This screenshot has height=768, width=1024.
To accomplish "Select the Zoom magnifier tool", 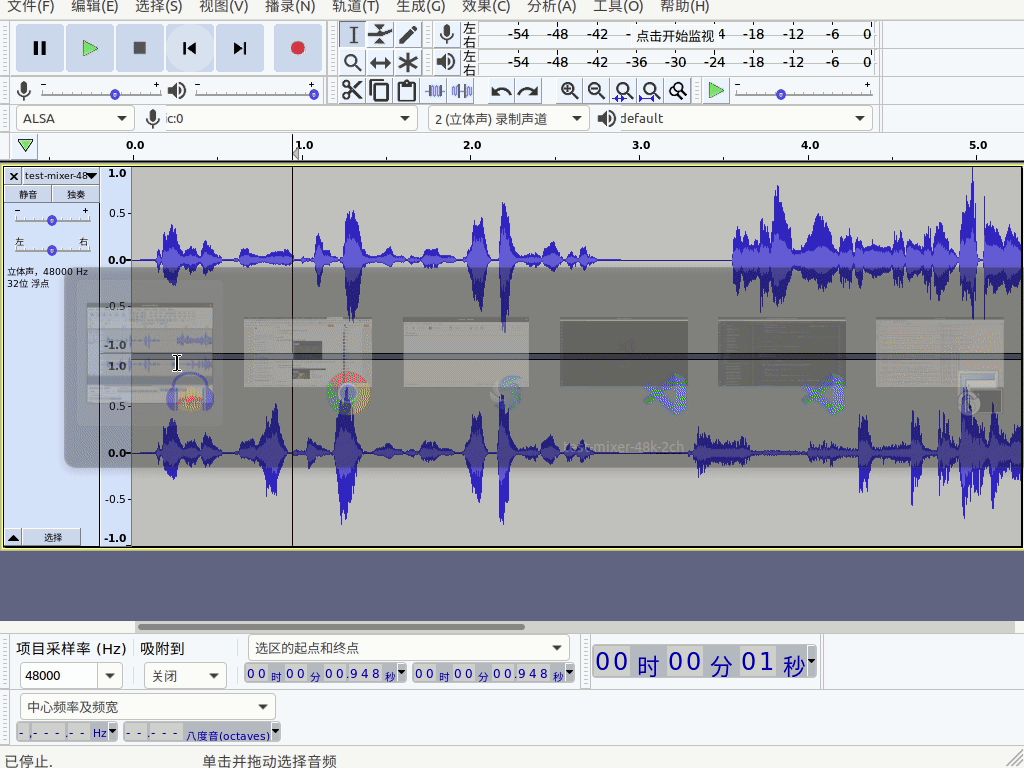I will pyautogui.click(x=353, y=63).
